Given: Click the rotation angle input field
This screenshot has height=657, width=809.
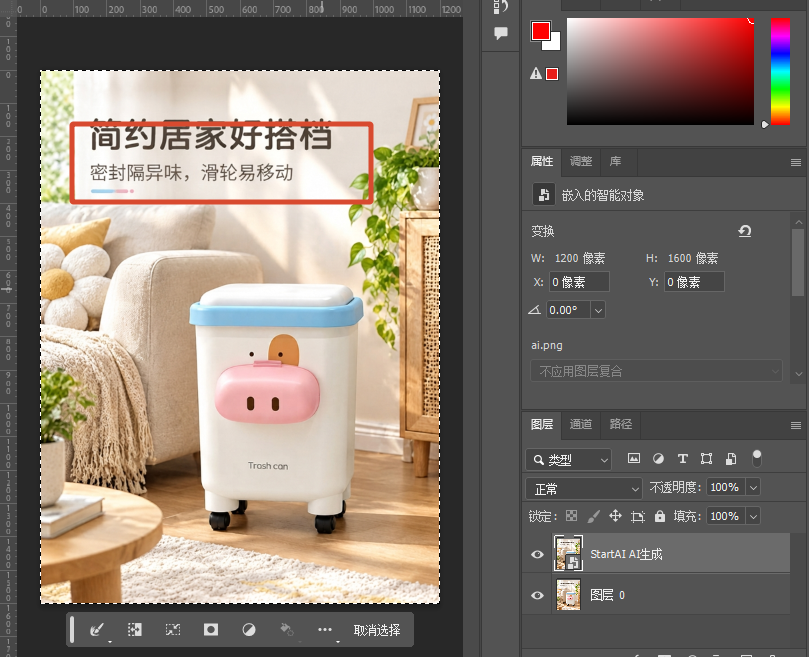Looking at the screenshot, I should pos(568,310).
